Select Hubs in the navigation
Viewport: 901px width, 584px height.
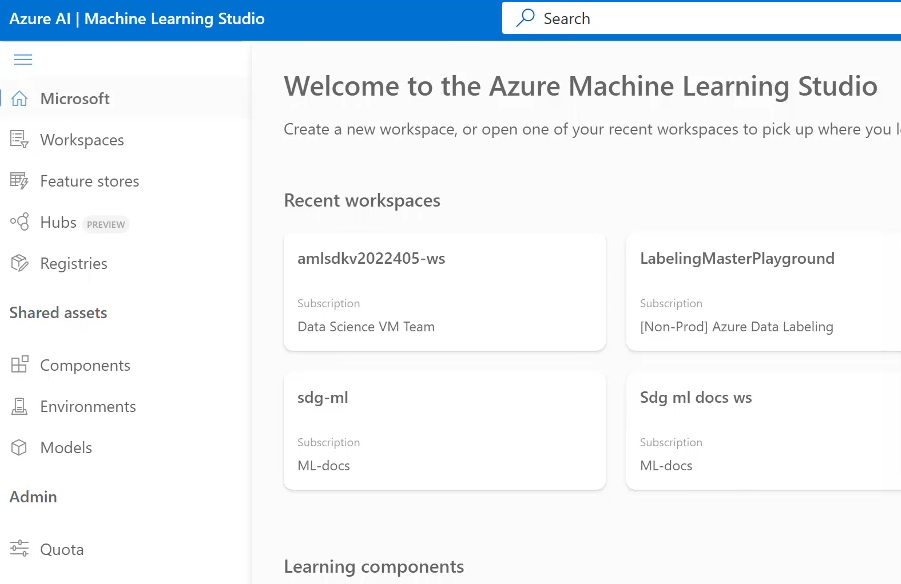pos(125,222)
